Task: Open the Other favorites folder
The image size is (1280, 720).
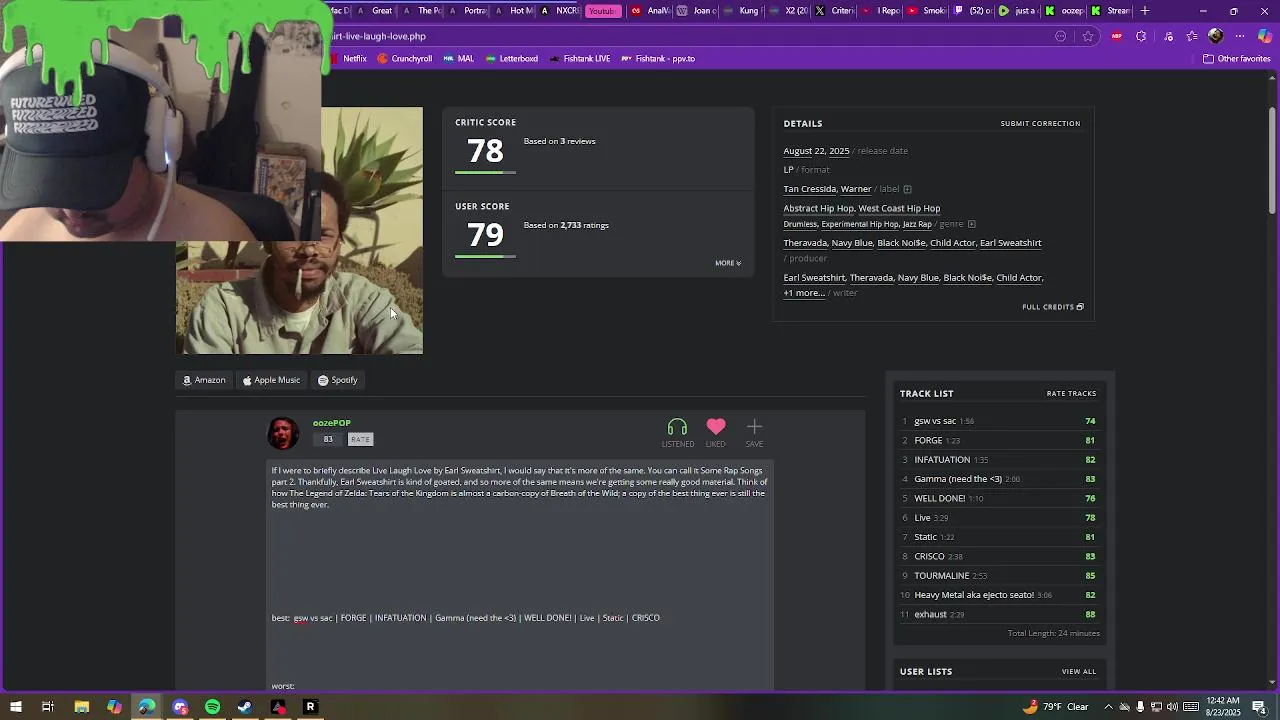Action: click(1236, 59)
